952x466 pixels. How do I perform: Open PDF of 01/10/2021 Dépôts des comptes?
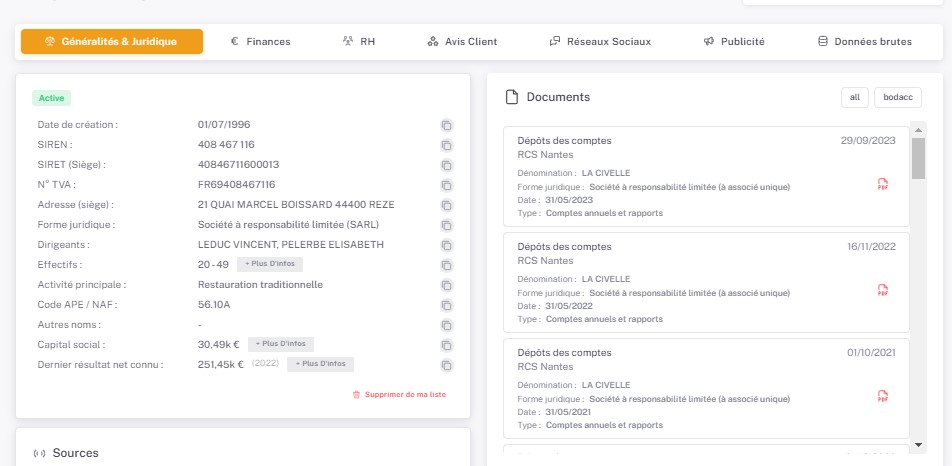883,396
